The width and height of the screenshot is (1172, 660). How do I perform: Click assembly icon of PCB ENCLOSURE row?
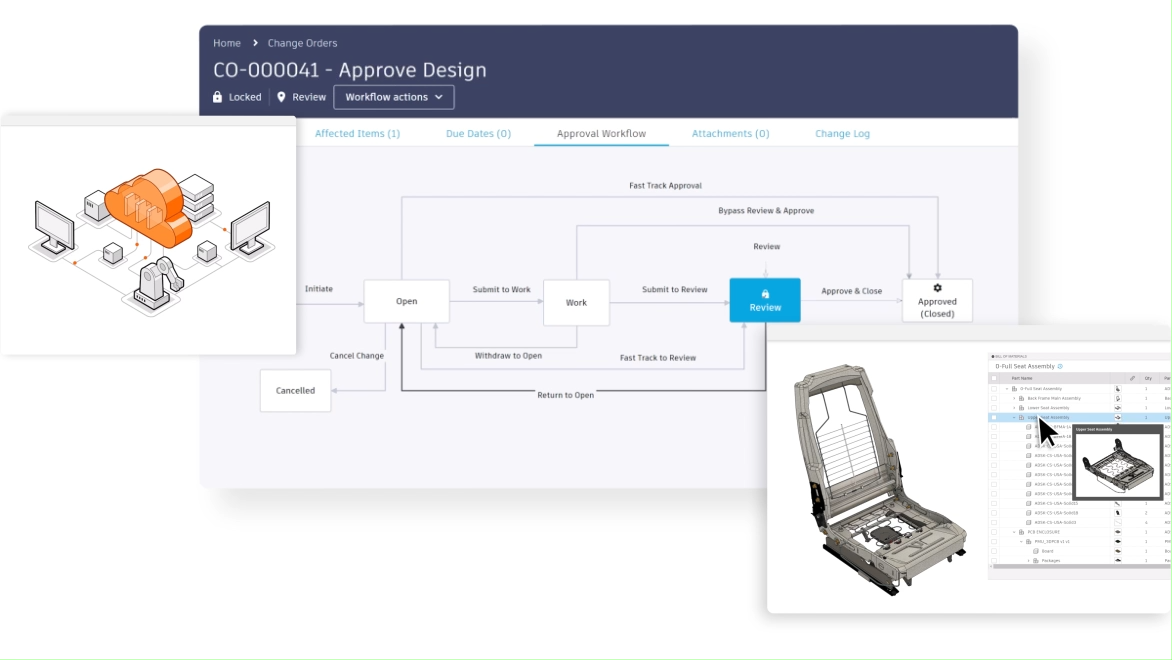[x=1021, y=532]
